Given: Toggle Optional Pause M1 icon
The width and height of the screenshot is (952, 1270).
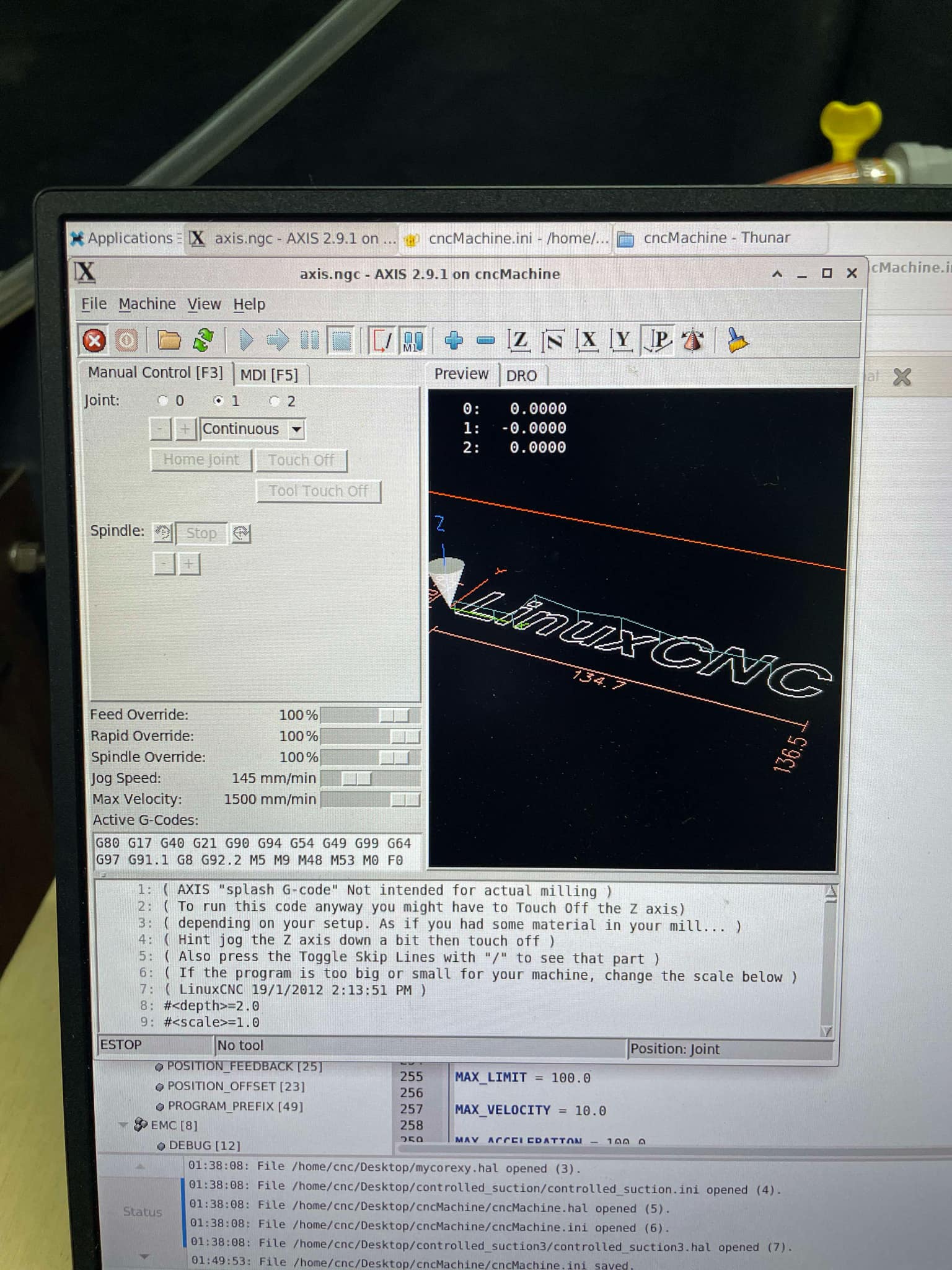Looking at the screenshot, I should click(413, 340).
